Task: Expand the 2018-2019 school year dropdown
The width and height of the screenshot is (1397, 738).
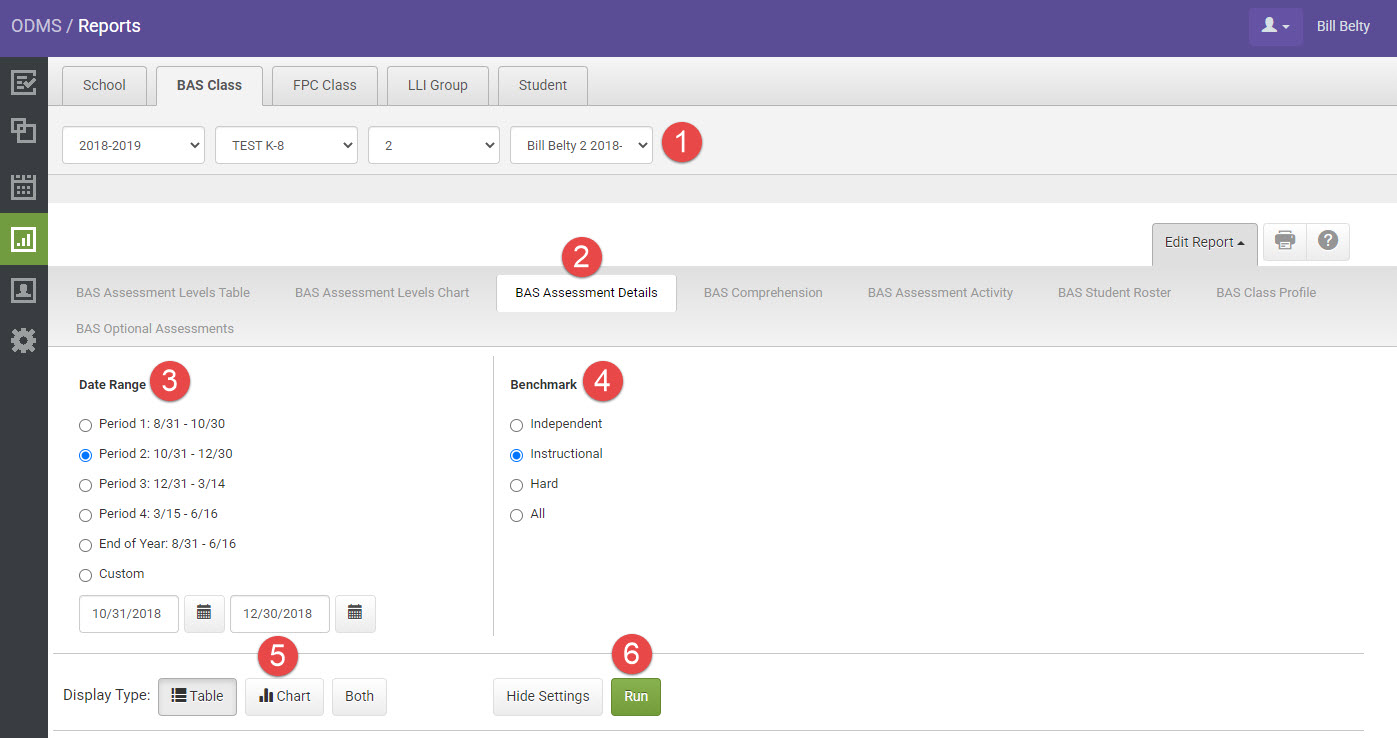Action: tap(133, 145)
